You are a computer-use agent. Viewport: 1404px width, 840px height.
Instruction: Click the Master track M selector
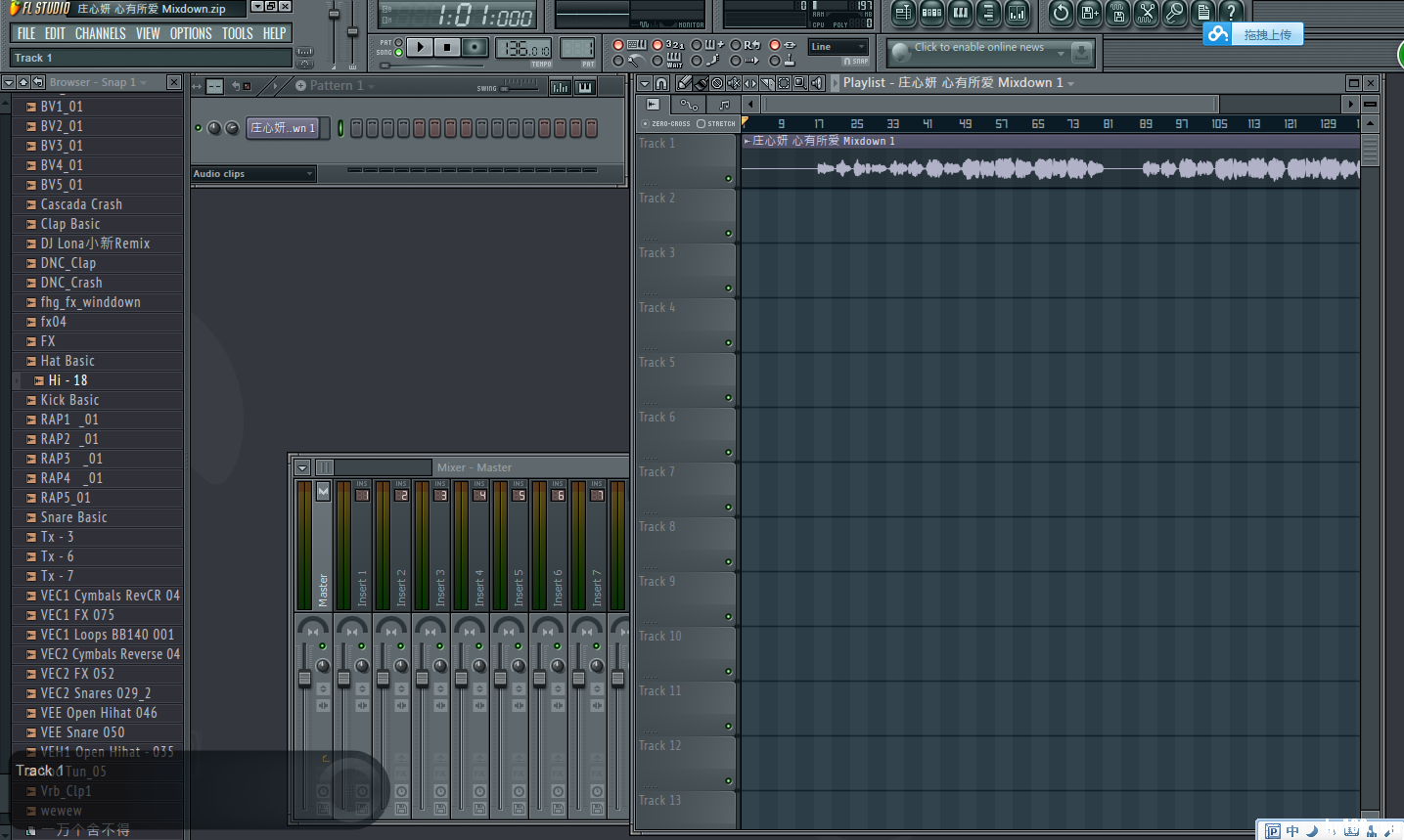tap(323, 491)
